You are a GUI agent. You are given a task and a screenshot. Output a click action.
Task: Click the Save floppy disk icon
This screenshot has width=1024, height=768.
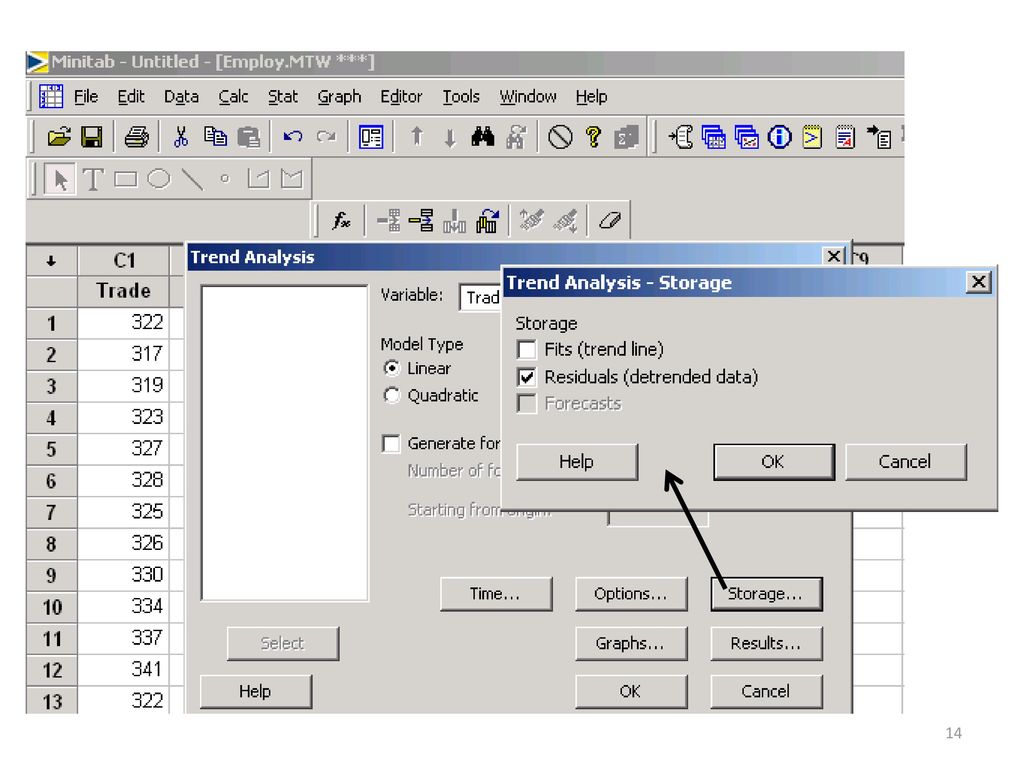point(91,137)
